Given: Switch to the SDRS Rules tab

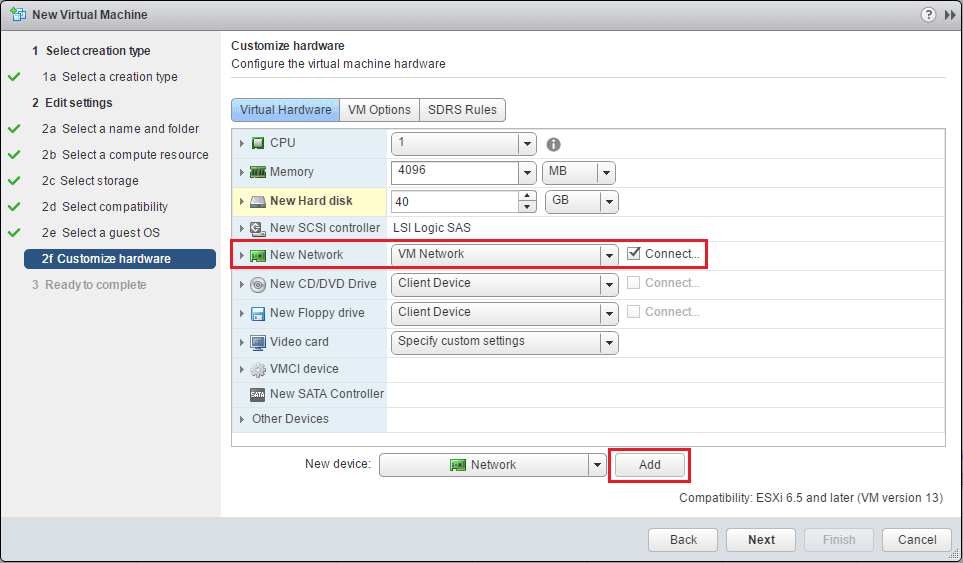Looking at the screenshot, I should [462, 110].
